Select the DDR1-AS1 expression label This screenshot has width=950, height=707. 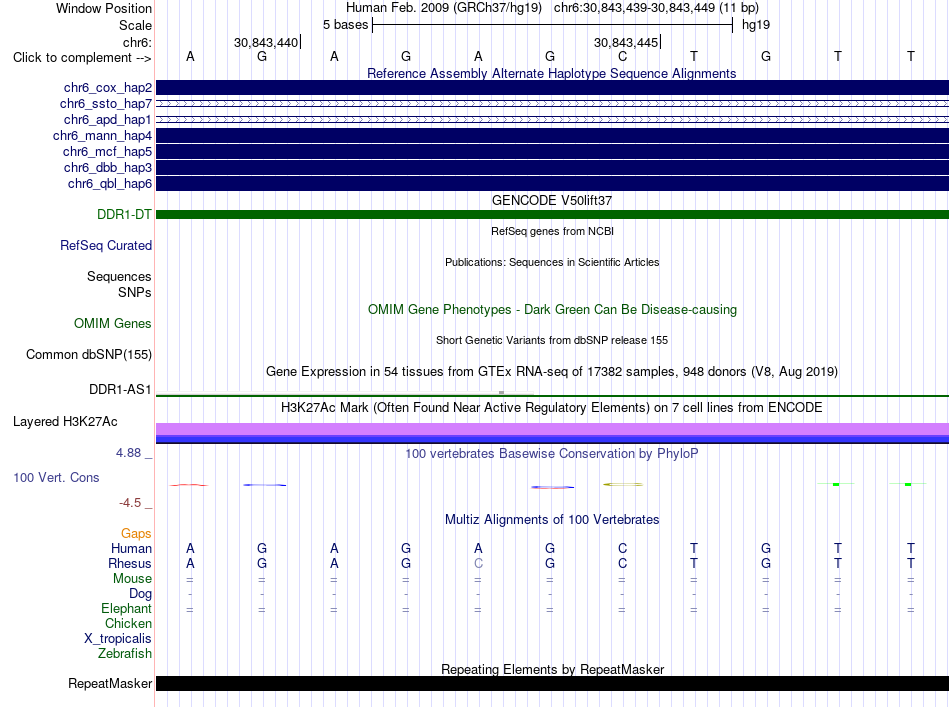pos(121,390)
